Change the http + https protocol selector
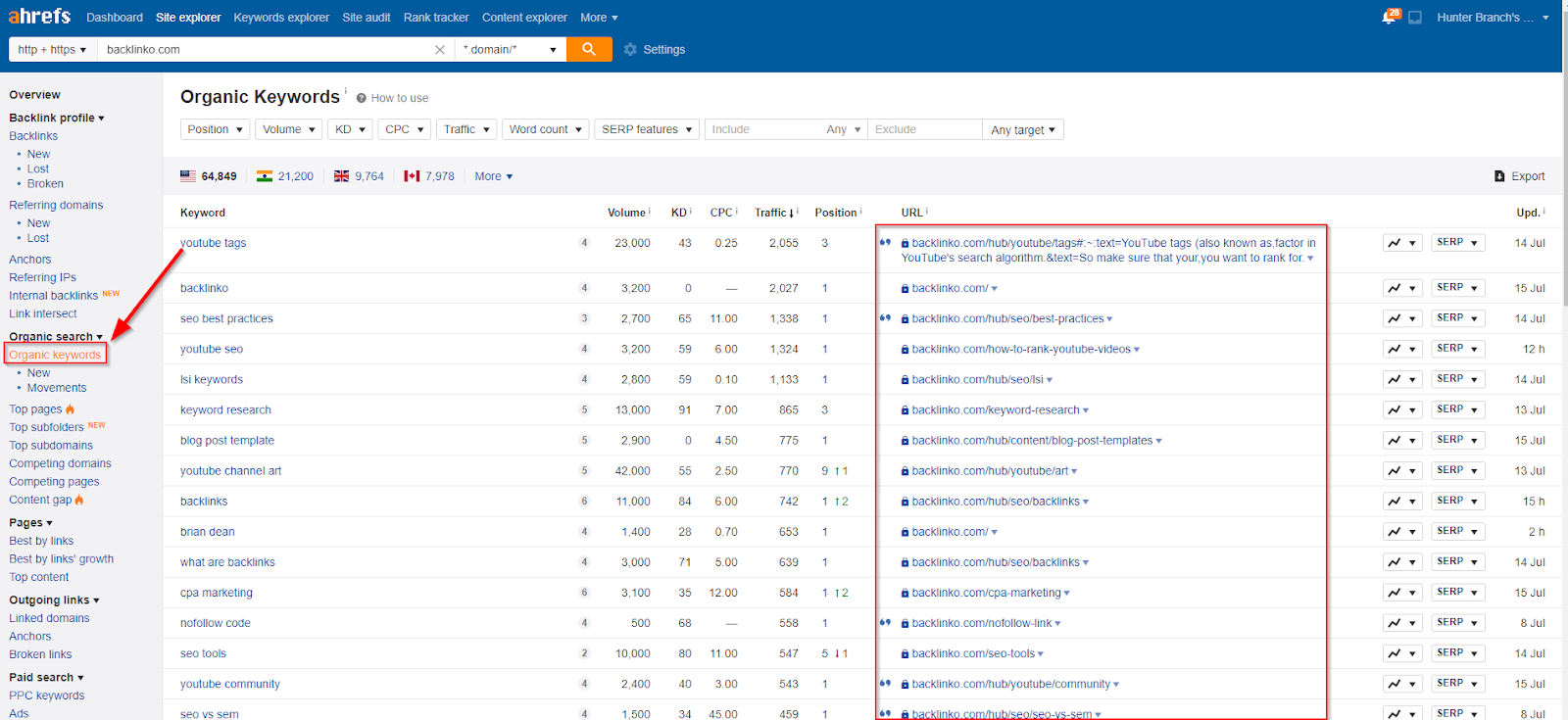Viewport: 1568px width, 720px height. pyautogui.click(x=53, y=50)
